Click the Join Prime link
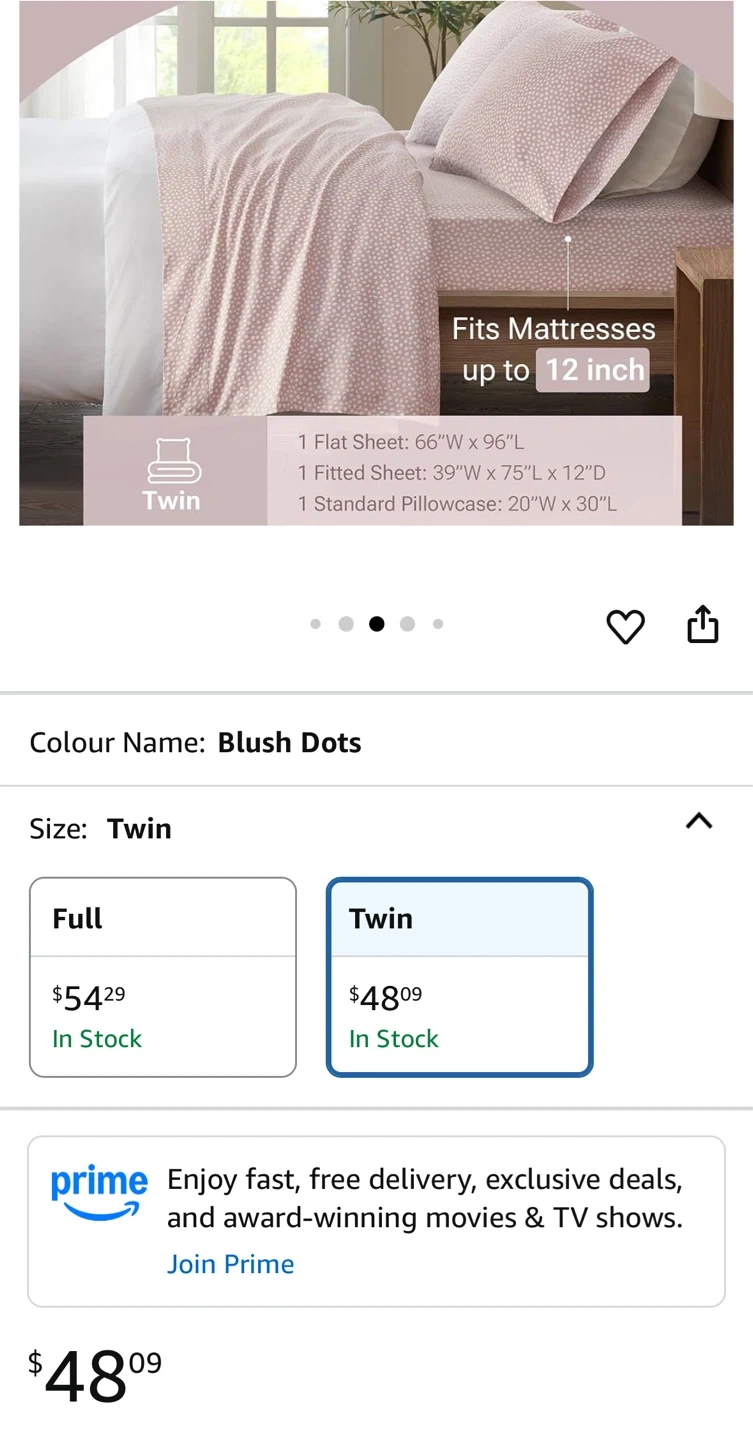753x1440 pixels. click(230, 1264)
